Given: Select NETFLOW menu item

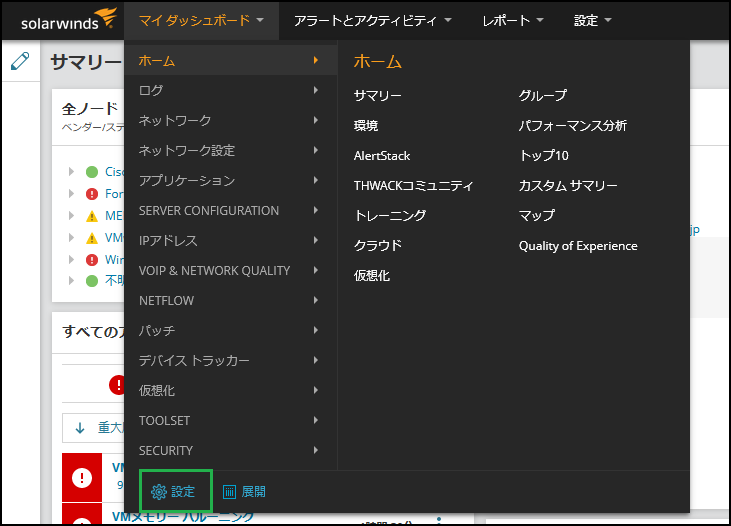Looking at the screenshot, I should [231, 300].
